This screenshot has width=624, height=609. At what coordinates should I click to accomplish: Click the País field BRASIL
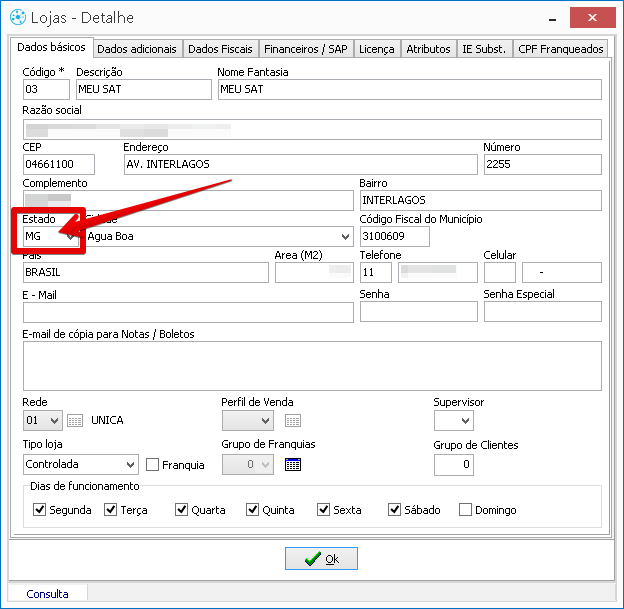146,272
